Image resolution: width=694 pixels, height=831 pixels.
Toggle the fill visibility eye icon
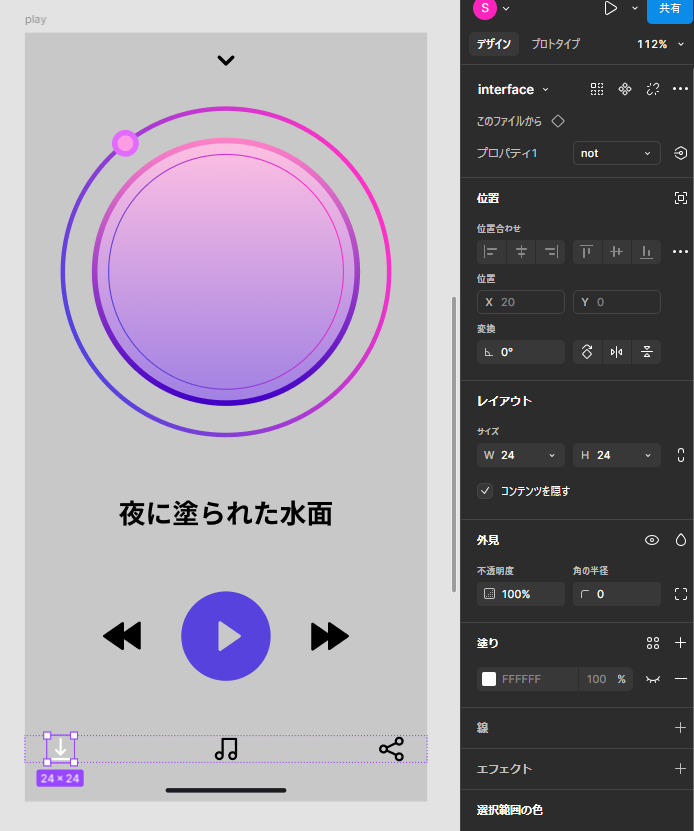tap(653, 679)
